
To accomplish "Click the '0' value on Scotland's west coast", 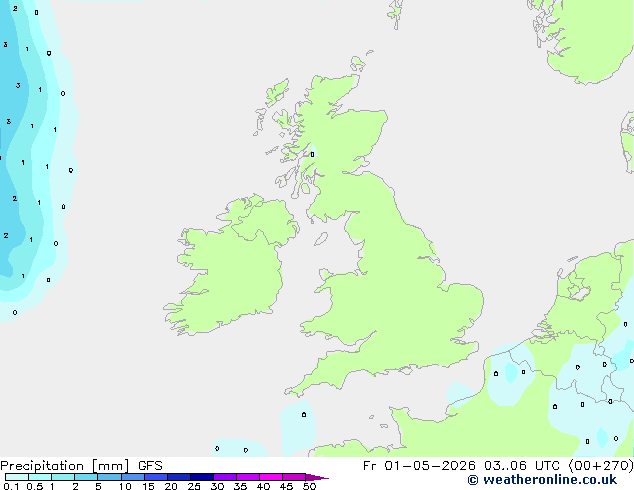I will click(312, 154).
